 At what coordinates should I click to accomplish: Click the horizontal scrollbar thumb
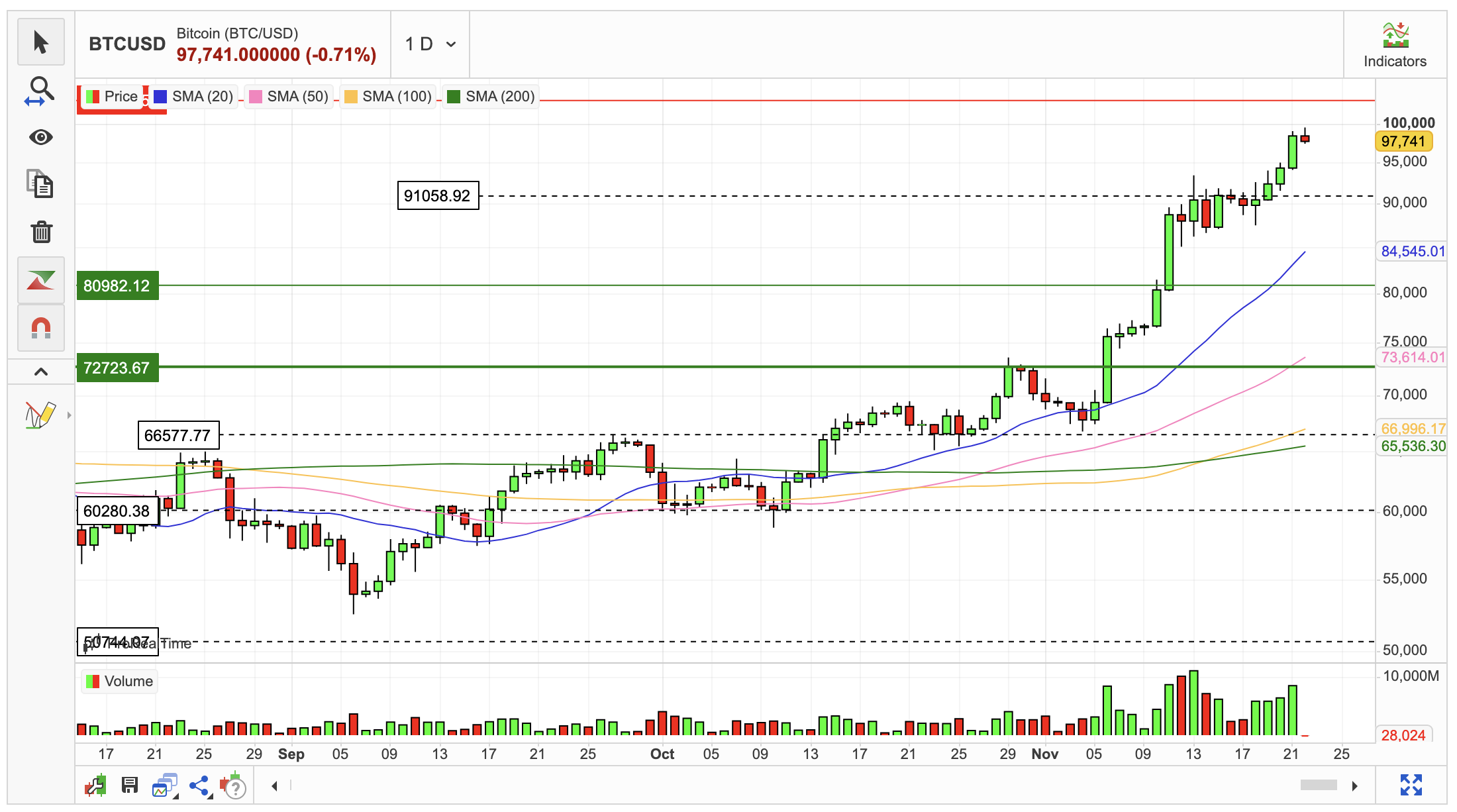[x=1319, y=785]
